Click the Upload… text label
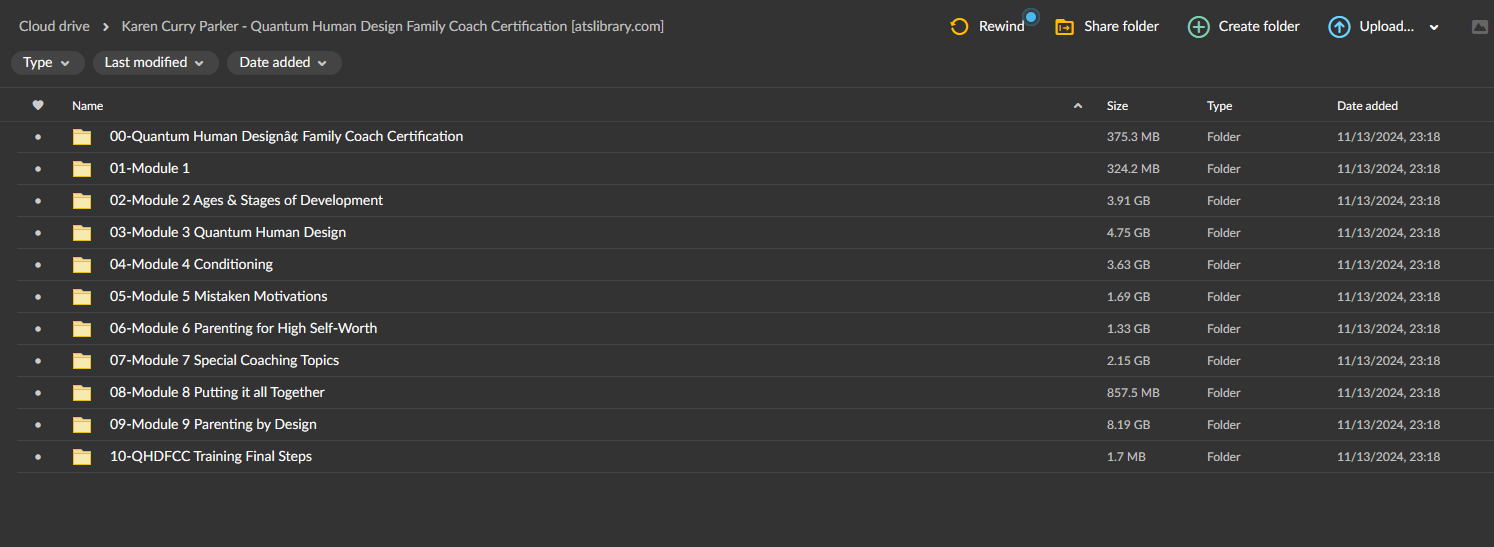 (1386, 27)
